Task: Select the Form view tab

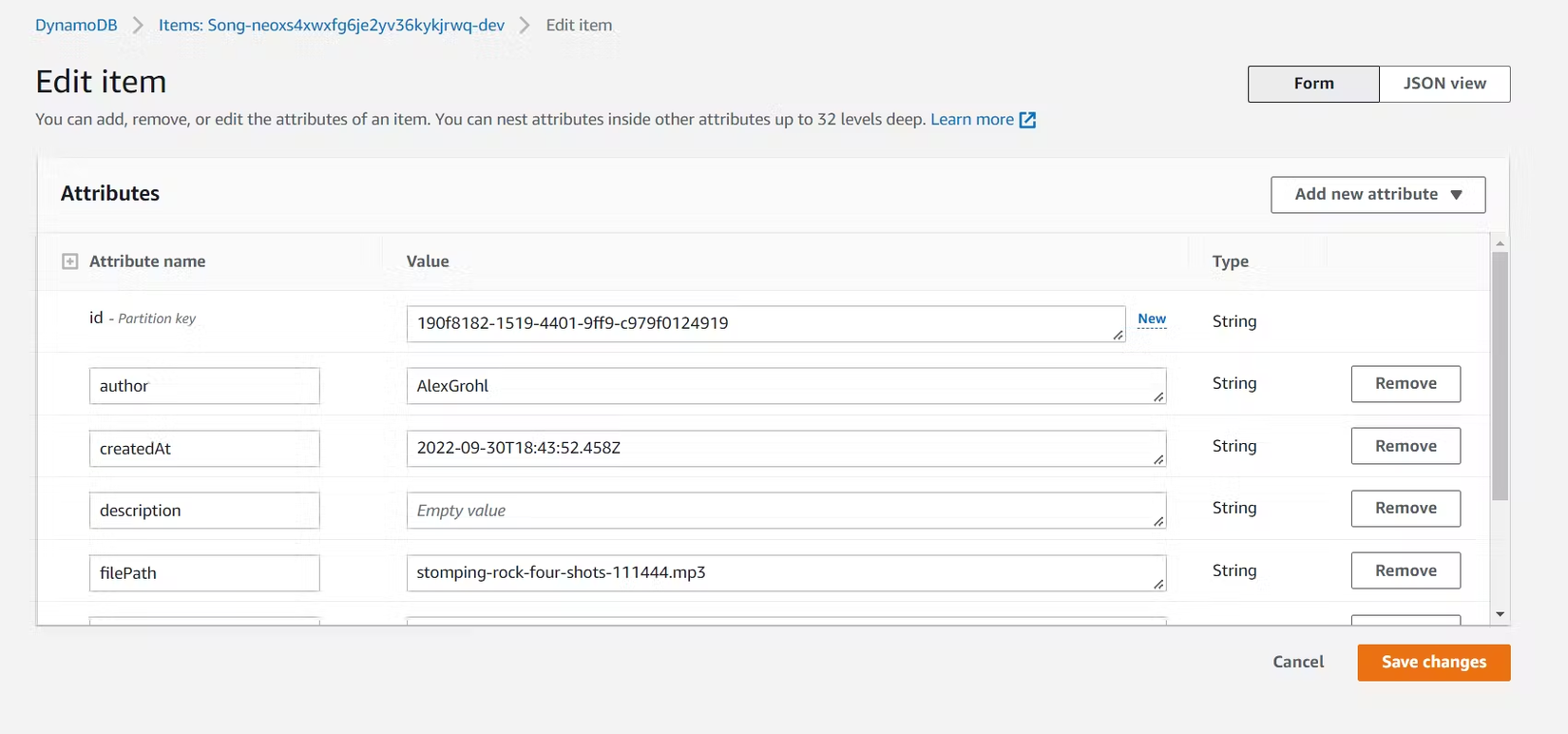Action: (1313, 84)
